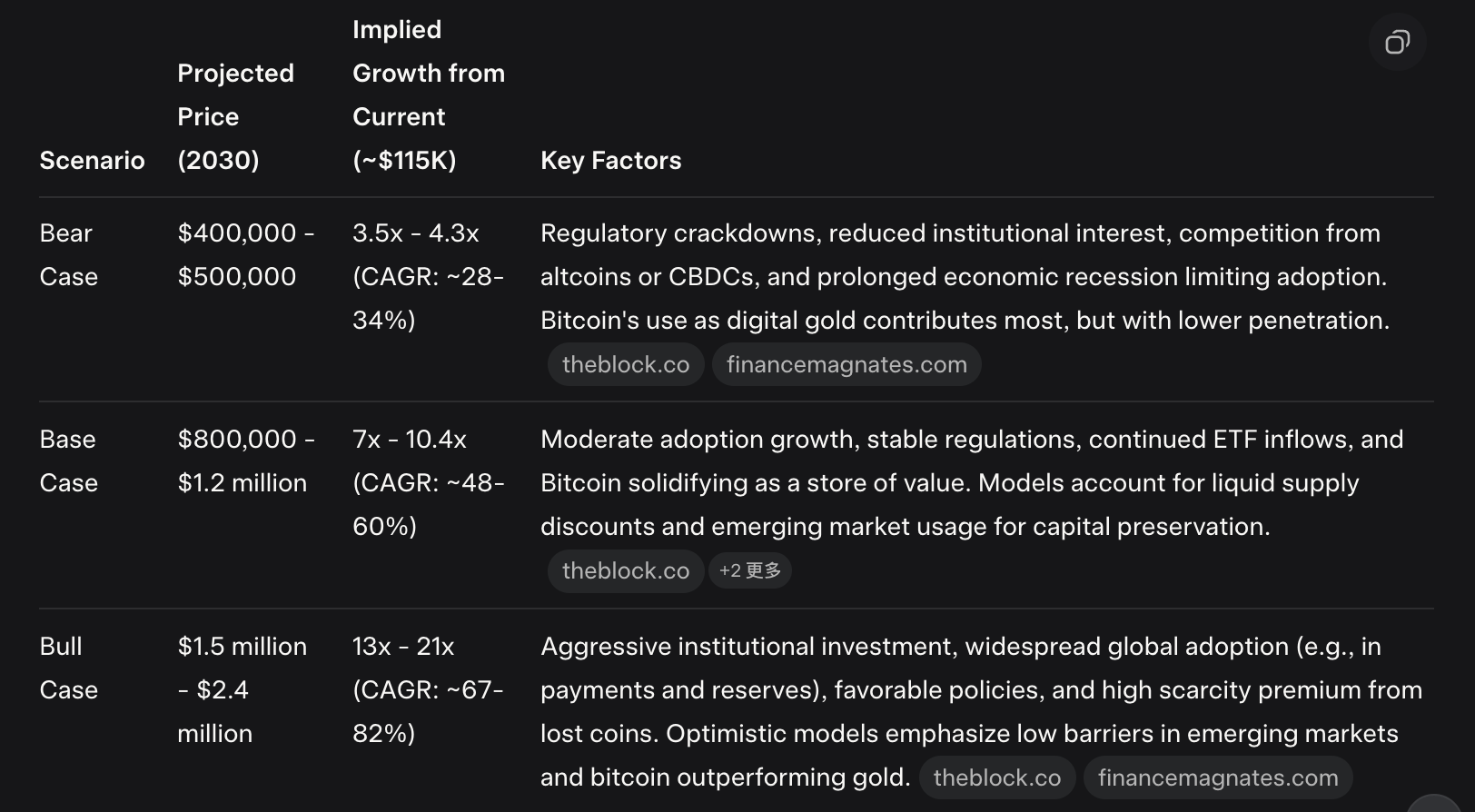Open financemagnates.com citation in Bear Case row
Image resolution: width=1475 pixels, height=812 pixels.
[846, 364]
